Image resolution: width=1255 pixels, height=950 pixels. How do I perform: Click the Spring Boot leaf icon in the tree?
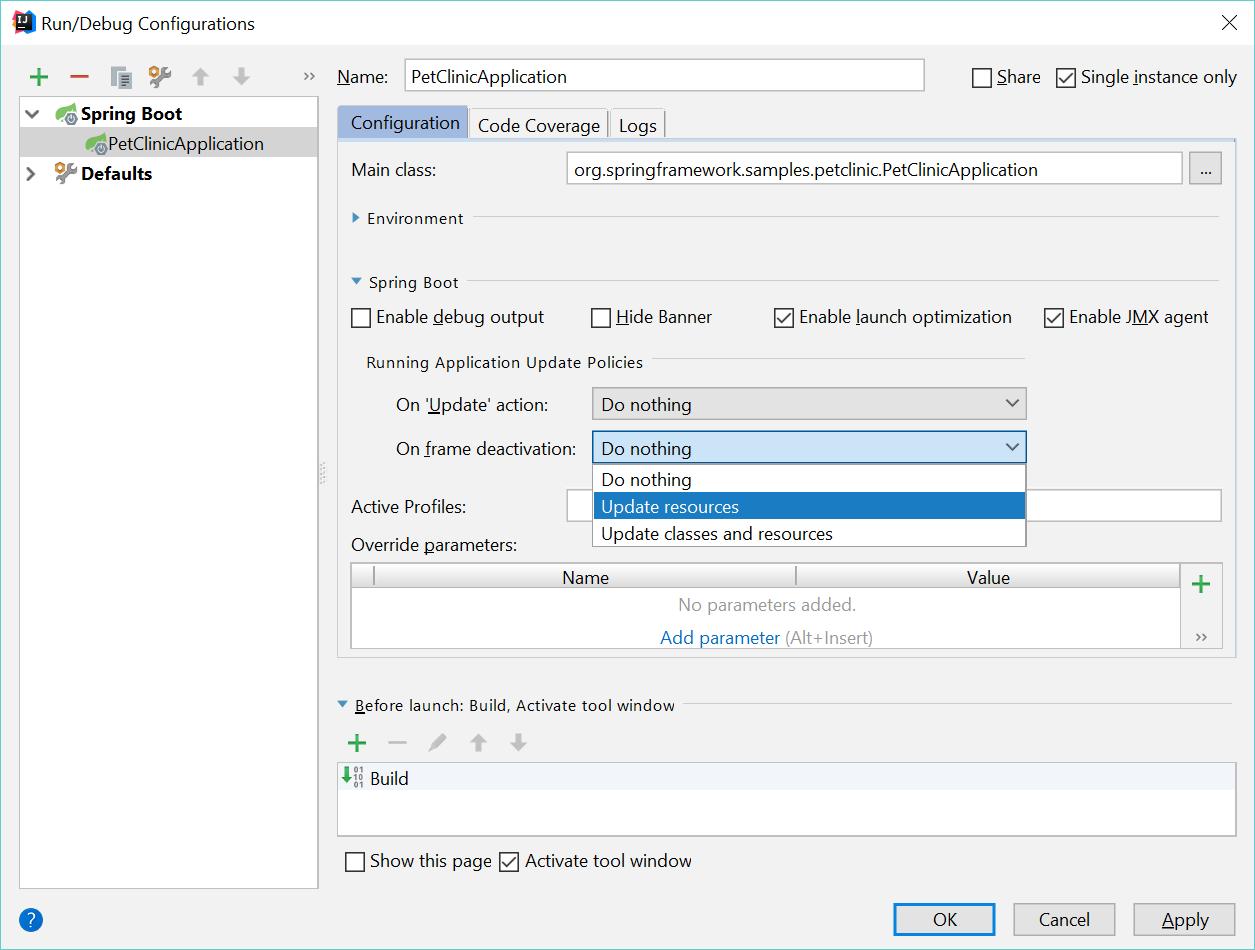point(66,114)
